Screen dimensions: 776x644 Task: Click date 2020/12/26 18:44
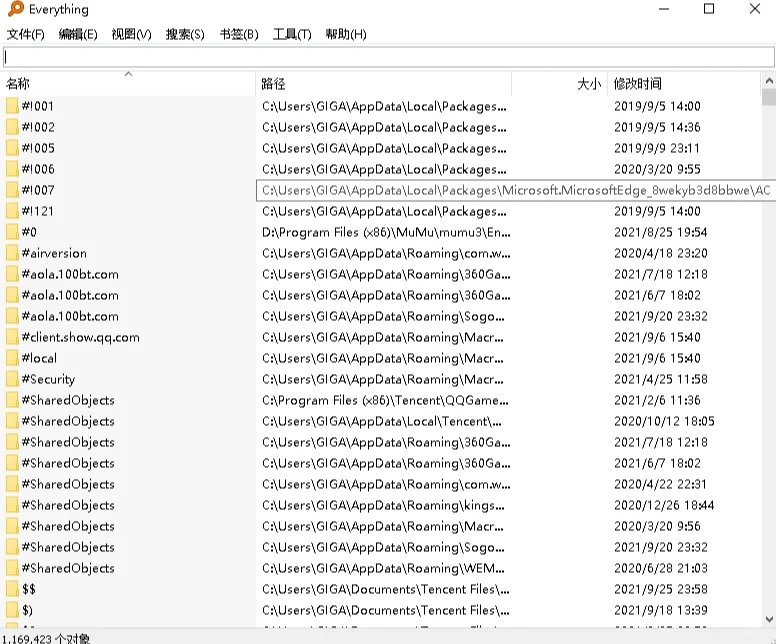(x=664, y=505)
